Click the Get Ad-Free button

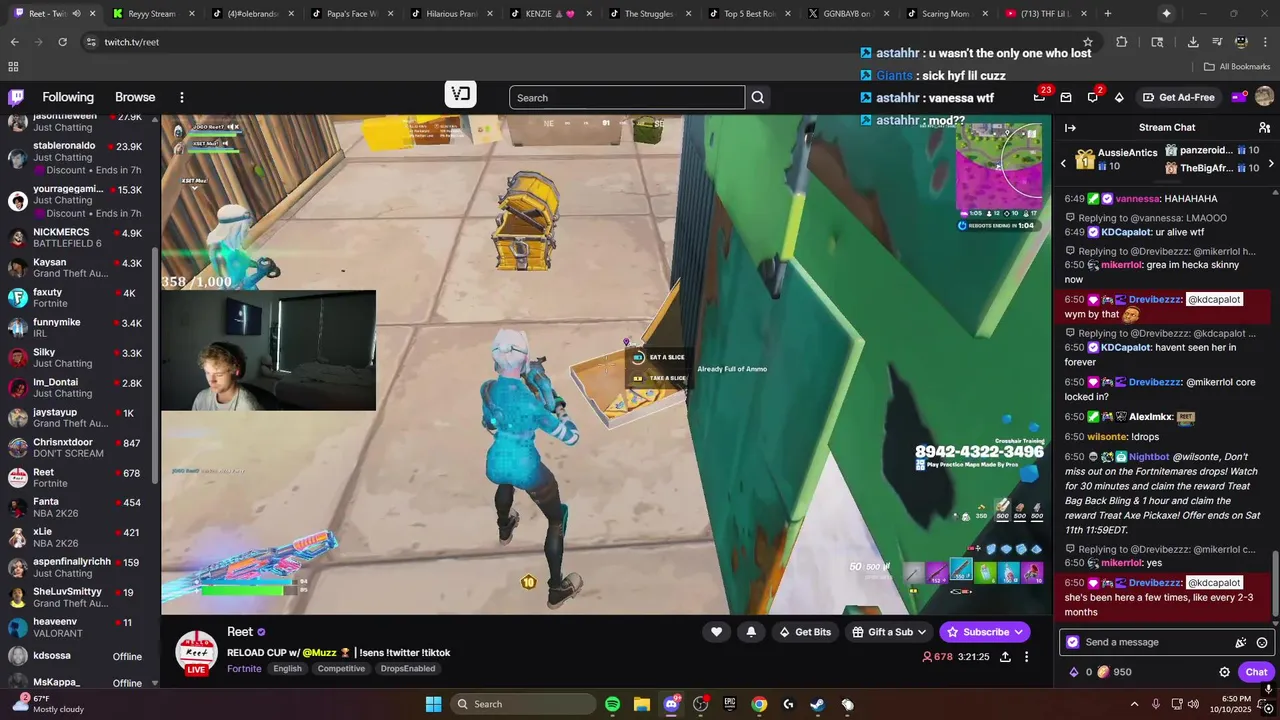click(1178, 97)
